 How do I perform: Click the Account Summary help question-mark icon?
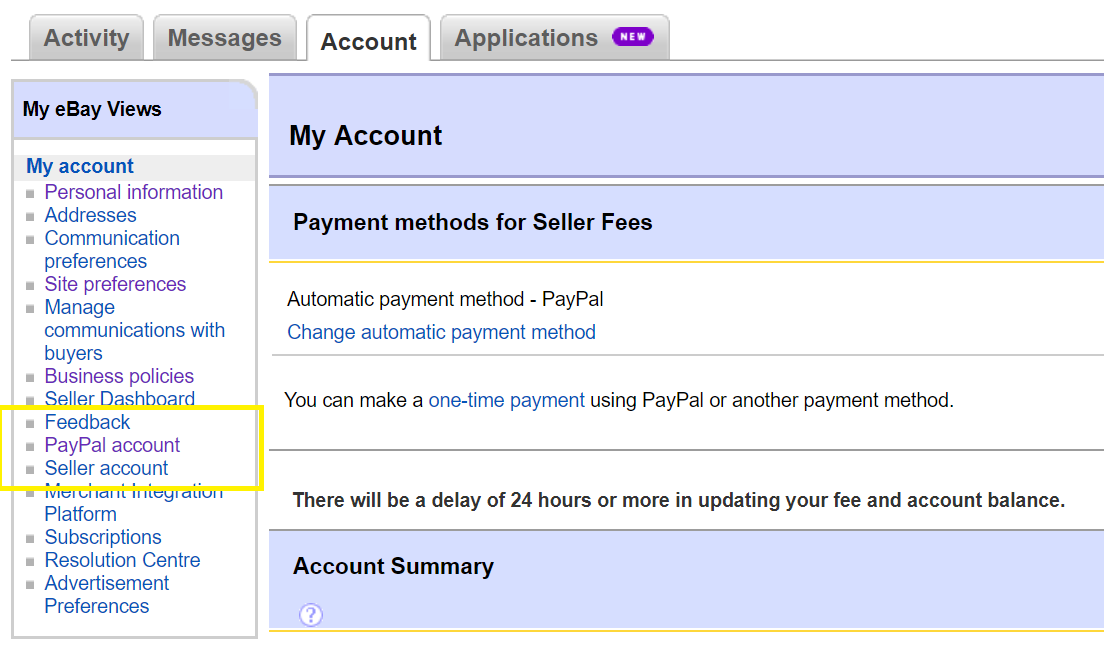310,615
